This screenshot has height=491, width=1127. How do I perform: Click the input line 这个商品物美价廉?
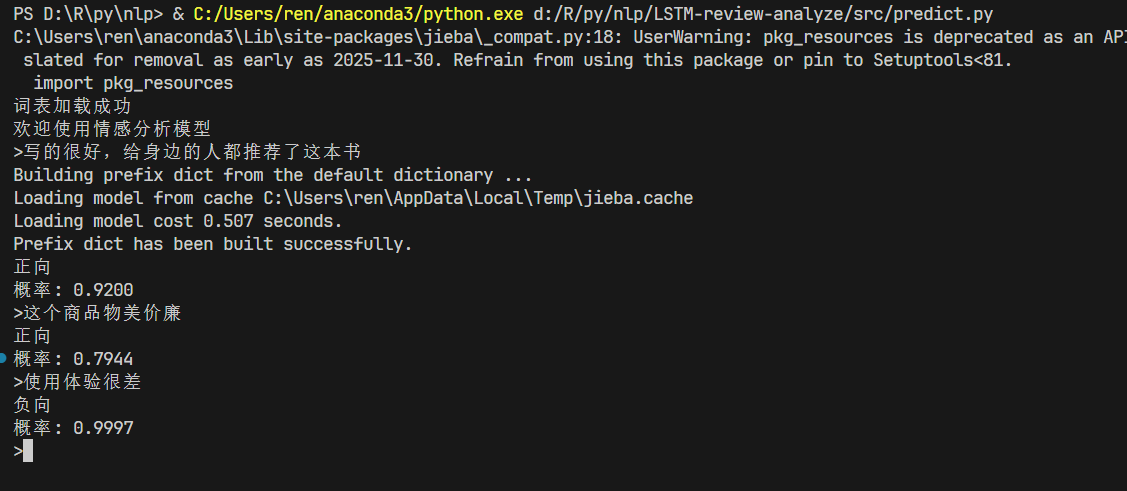(x=100, y=313)
